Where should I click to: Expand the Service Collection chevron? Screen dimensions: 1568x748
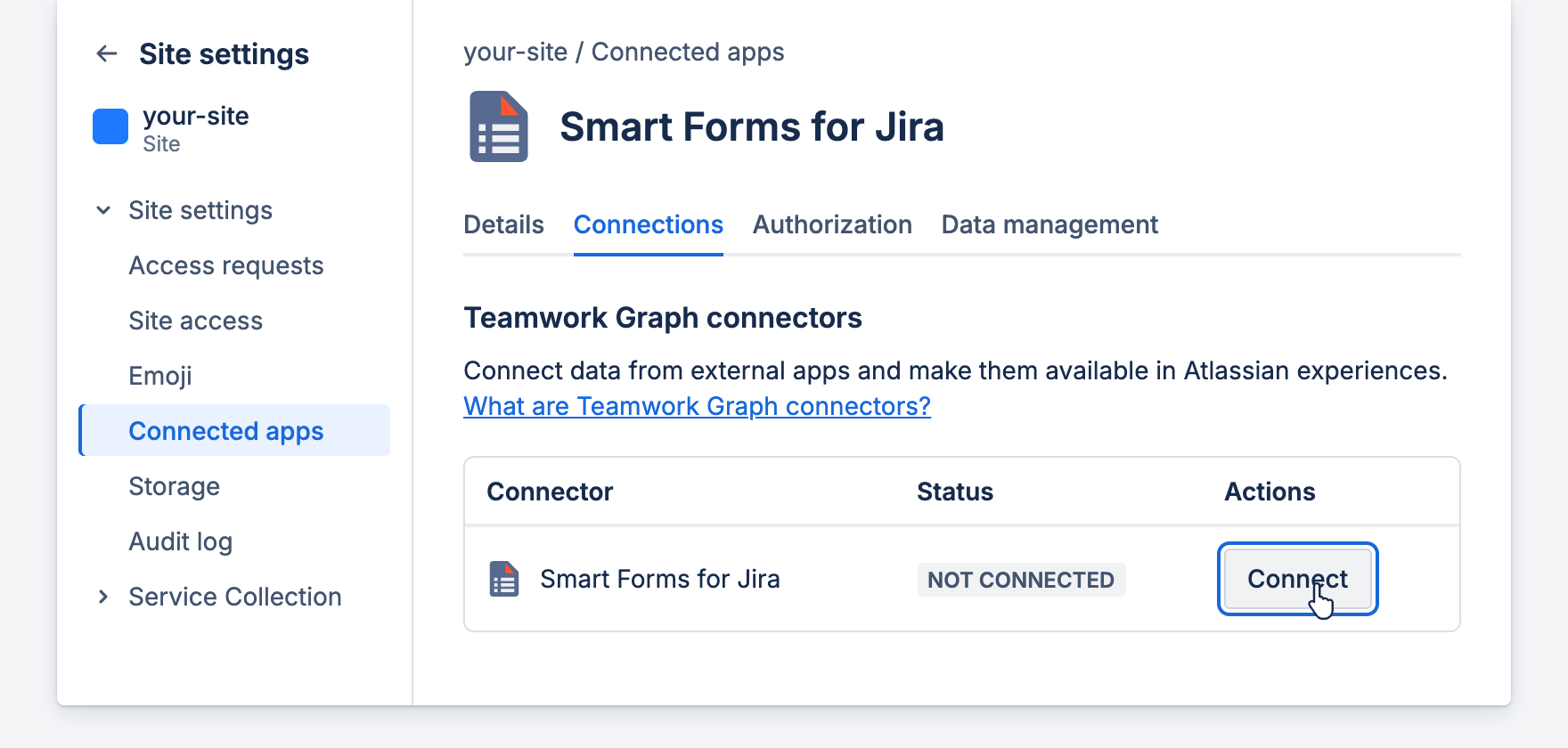[103, 597]
